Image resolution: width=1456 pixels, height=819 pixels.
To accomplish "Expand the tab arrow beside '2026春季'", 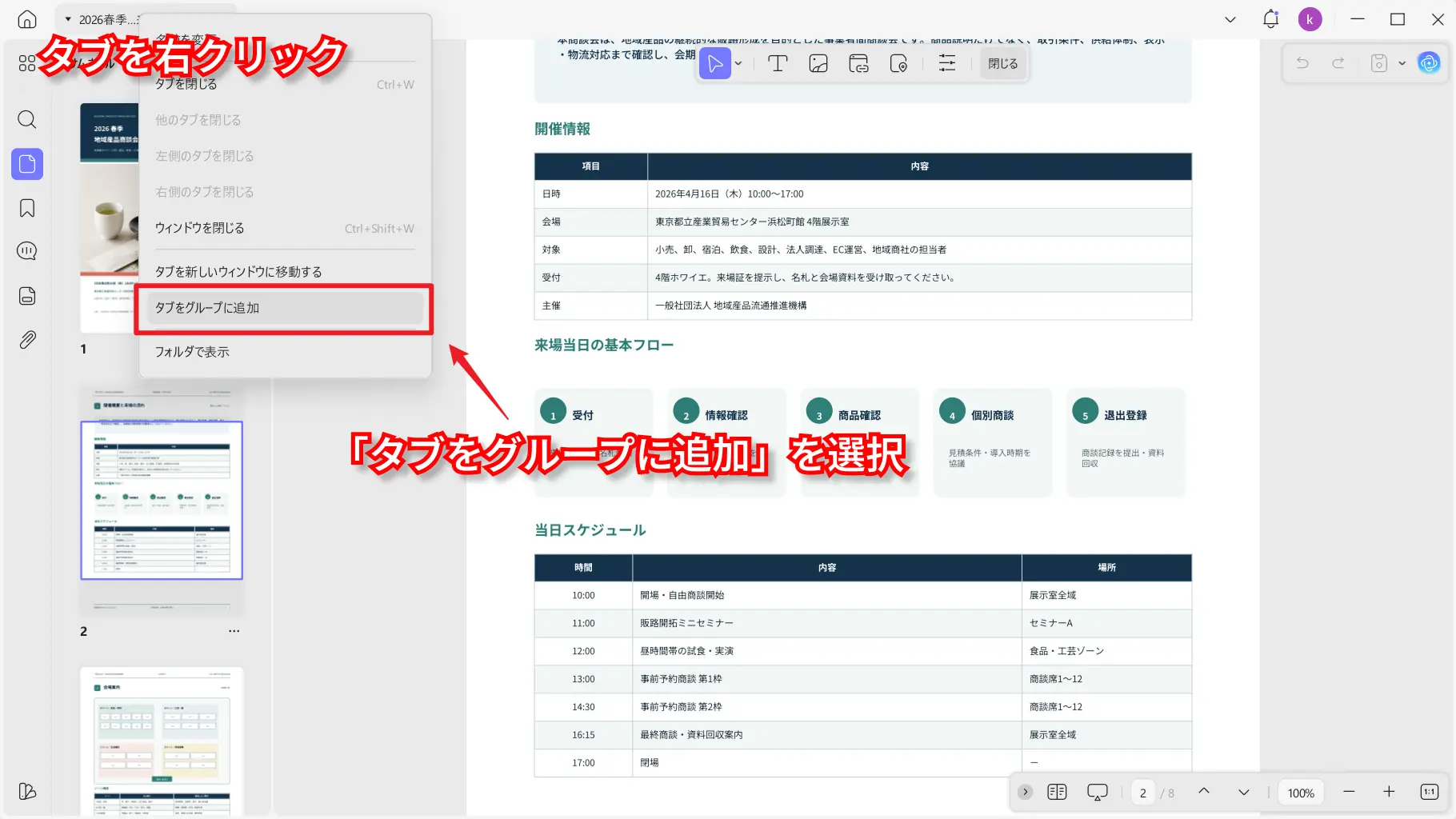I will coord(68,19).
